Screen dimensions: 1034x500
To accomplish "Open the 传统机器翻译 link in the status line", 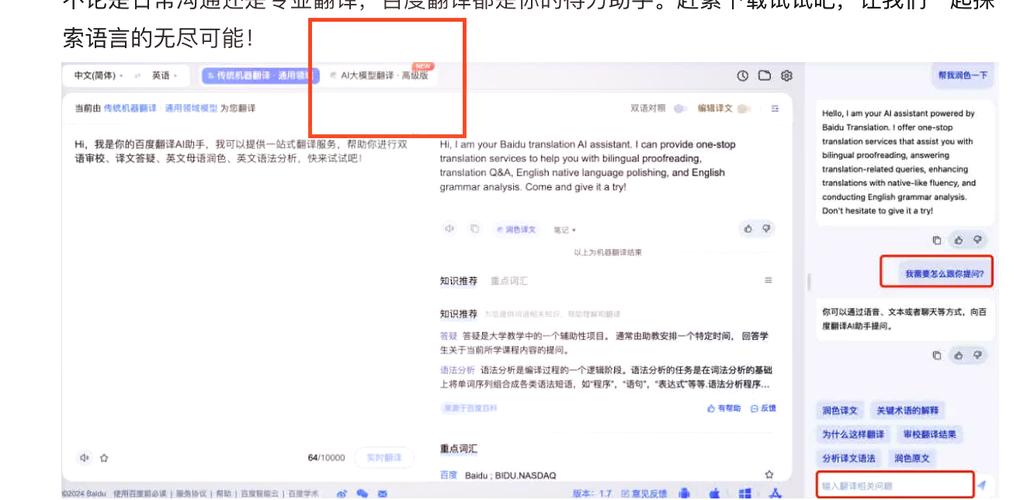I will [130, 108].
